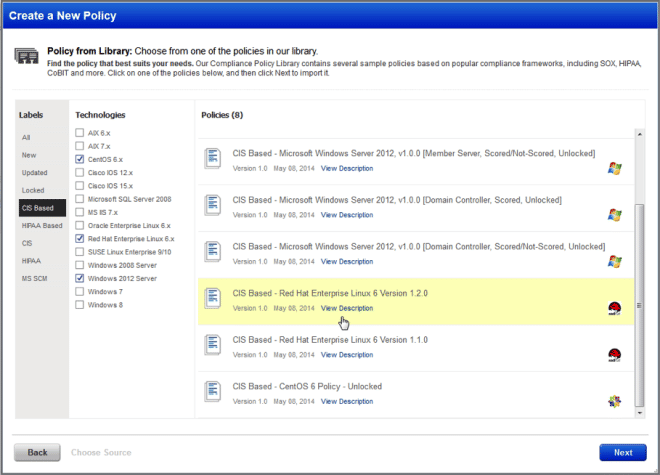
Task: Tick the Windows 7 checkbox
Action: coord(80,291)
